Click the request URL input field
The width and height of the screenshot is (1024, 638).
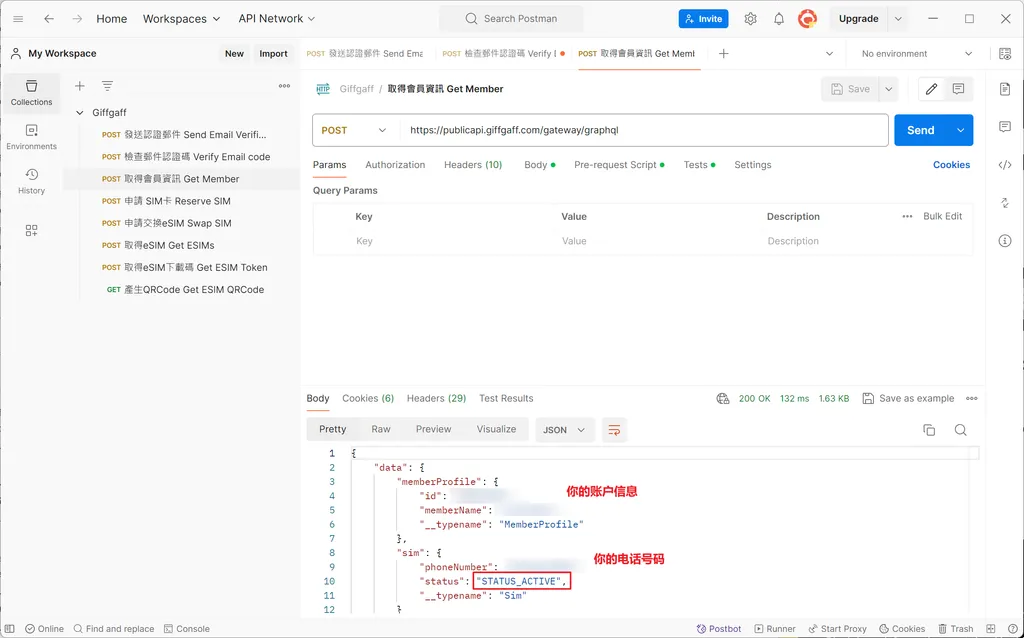[x=640, y=130]
